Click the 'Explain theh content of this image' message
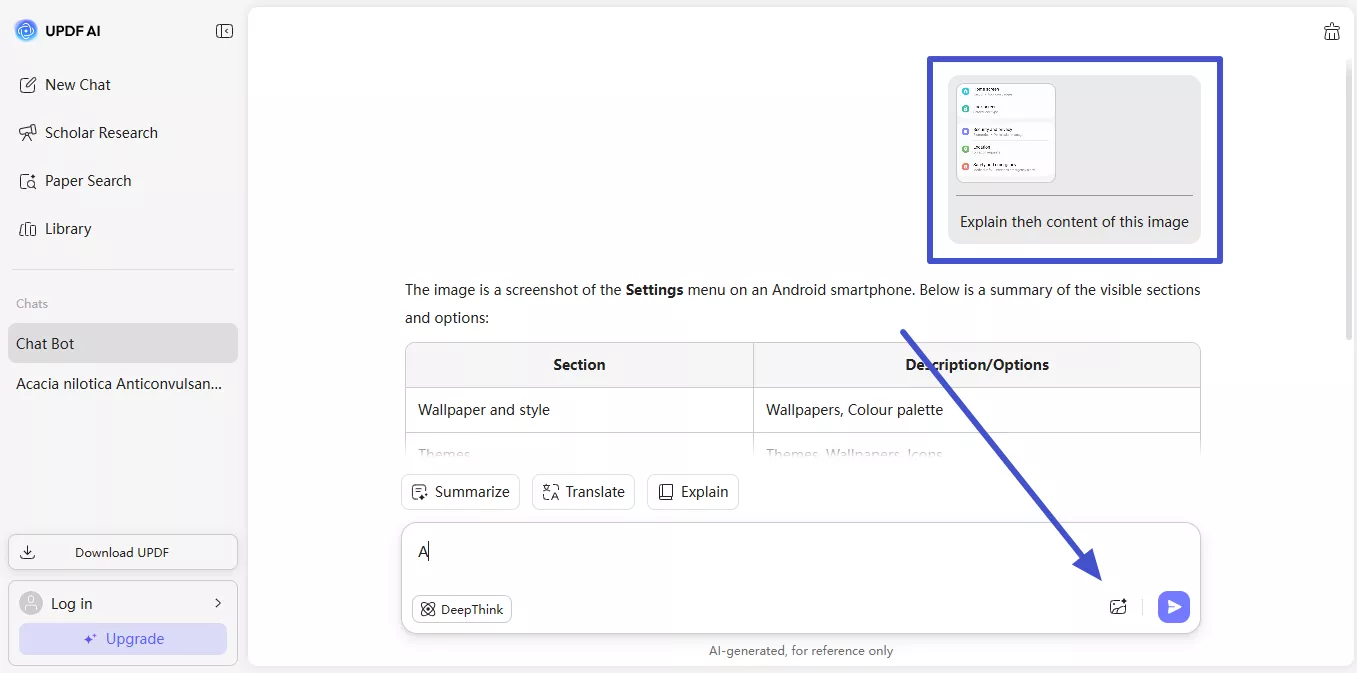Screen dimensions: 1357x673 pyautogui.click(x=1074, y=222)
